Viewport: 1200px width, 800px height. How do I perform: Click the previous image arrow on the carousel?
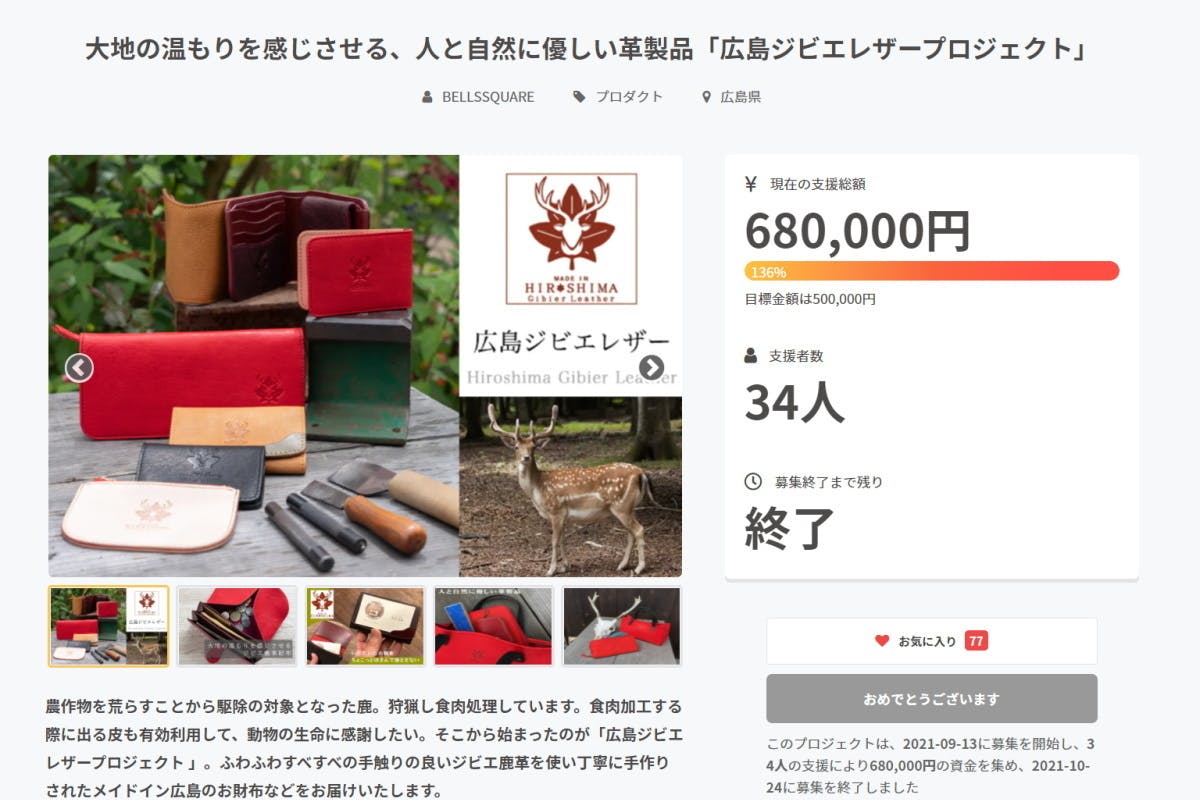(79, 368)
